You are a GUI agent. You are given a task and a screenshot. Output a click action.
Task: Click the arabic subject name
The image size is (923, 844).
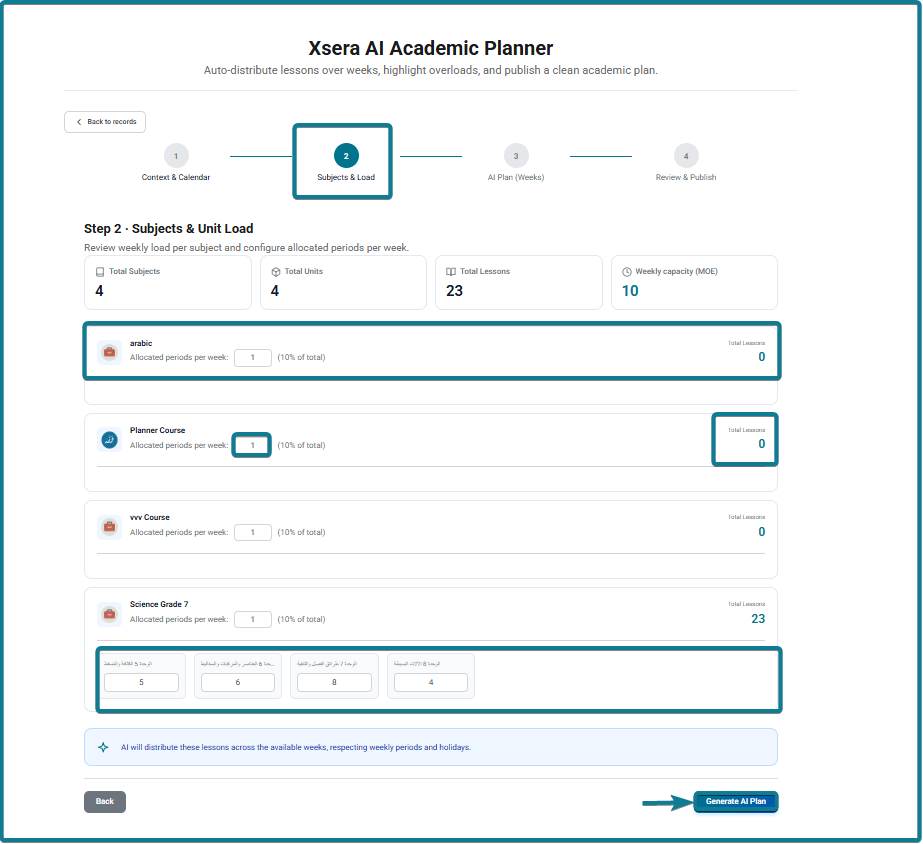click(141, 343)
